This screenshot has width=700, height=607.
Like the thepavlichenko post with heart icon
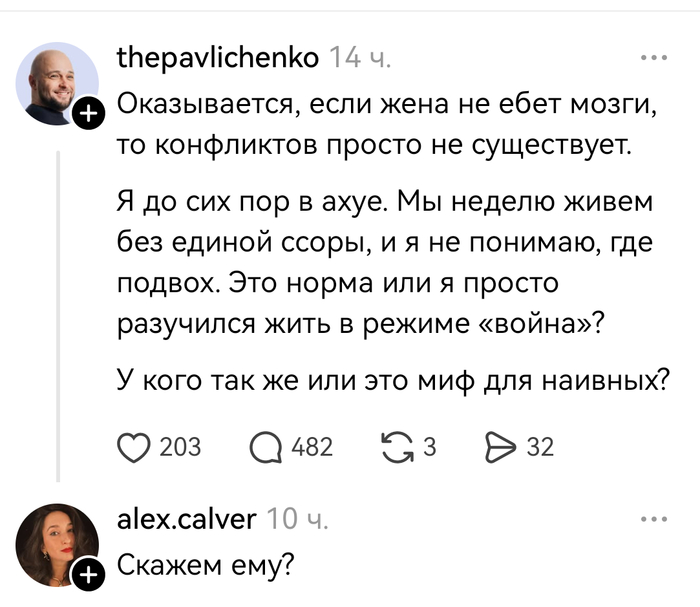tap(133, 446)
